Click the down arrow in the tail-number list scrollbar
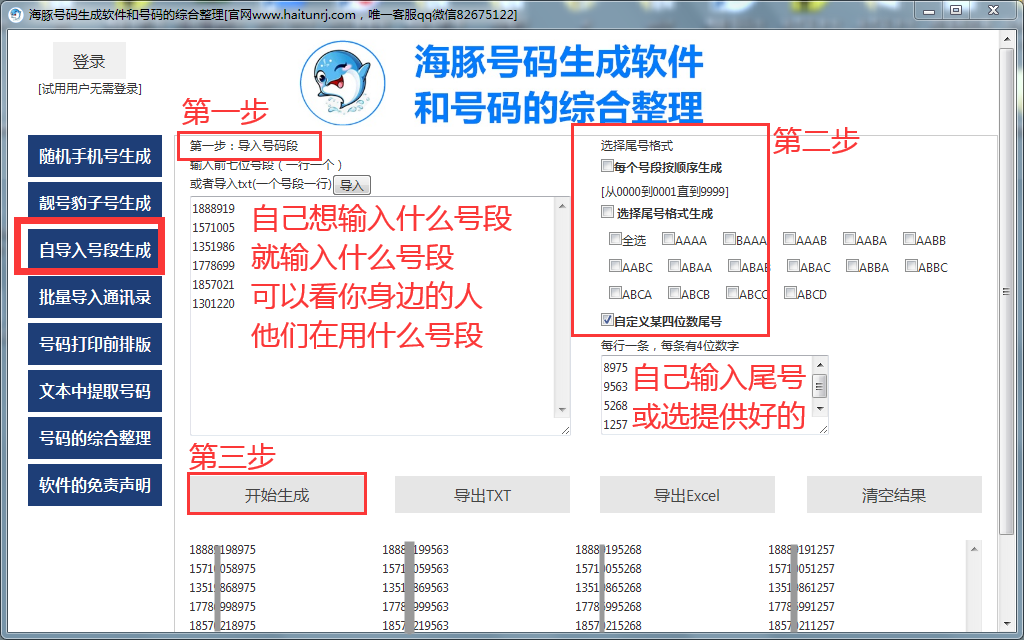 (x=820, y=409)
